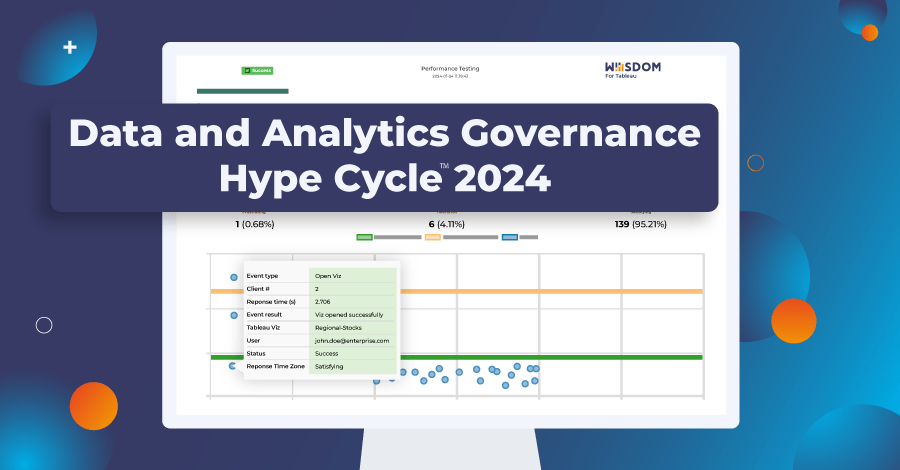900x470 pixels.
Task: Select the Satisfying value in tooltip
Action: point(329,366)
